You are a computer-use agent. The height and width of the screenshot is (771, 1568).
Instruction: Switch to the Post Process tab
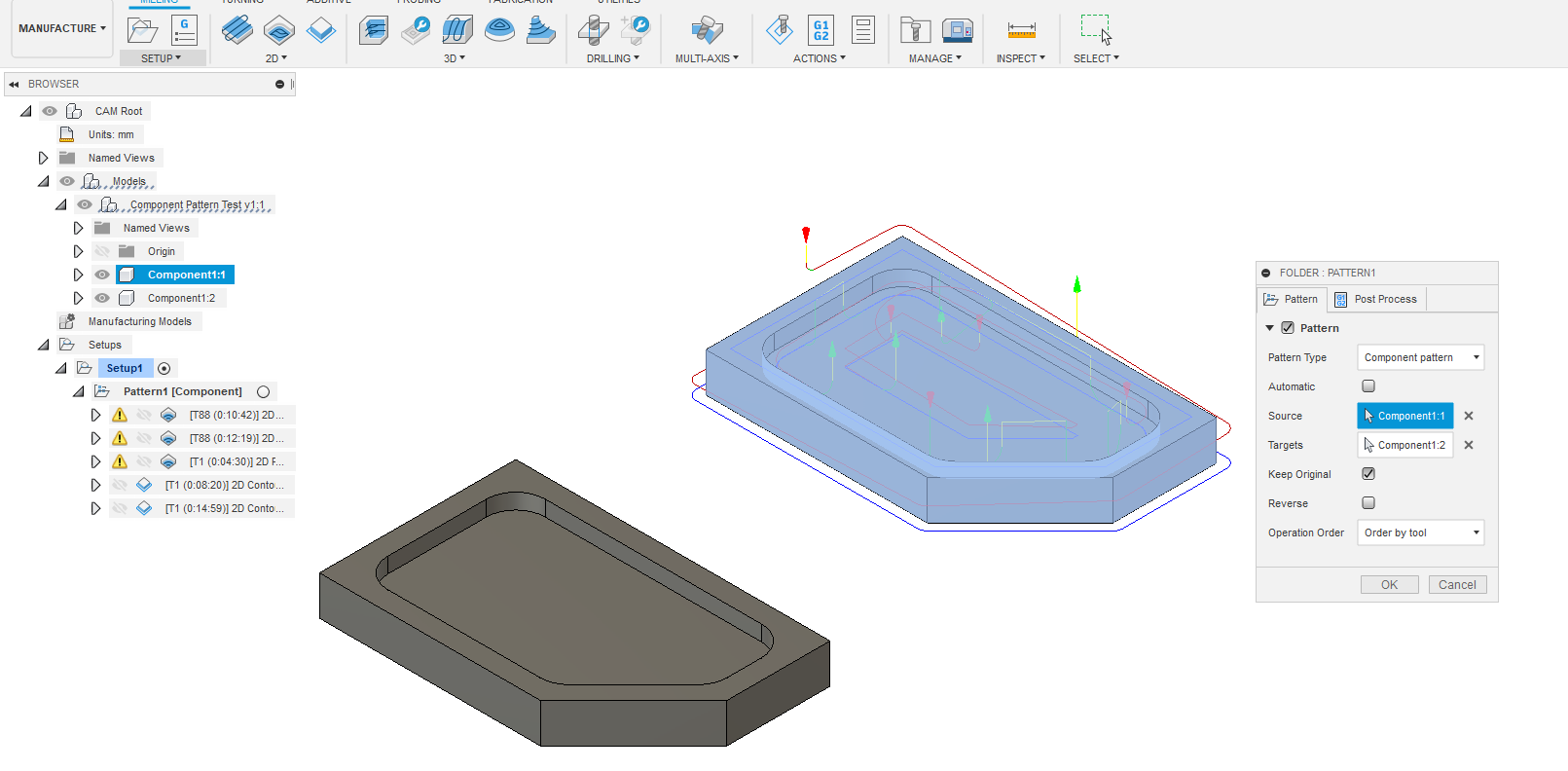(1375, 299)
